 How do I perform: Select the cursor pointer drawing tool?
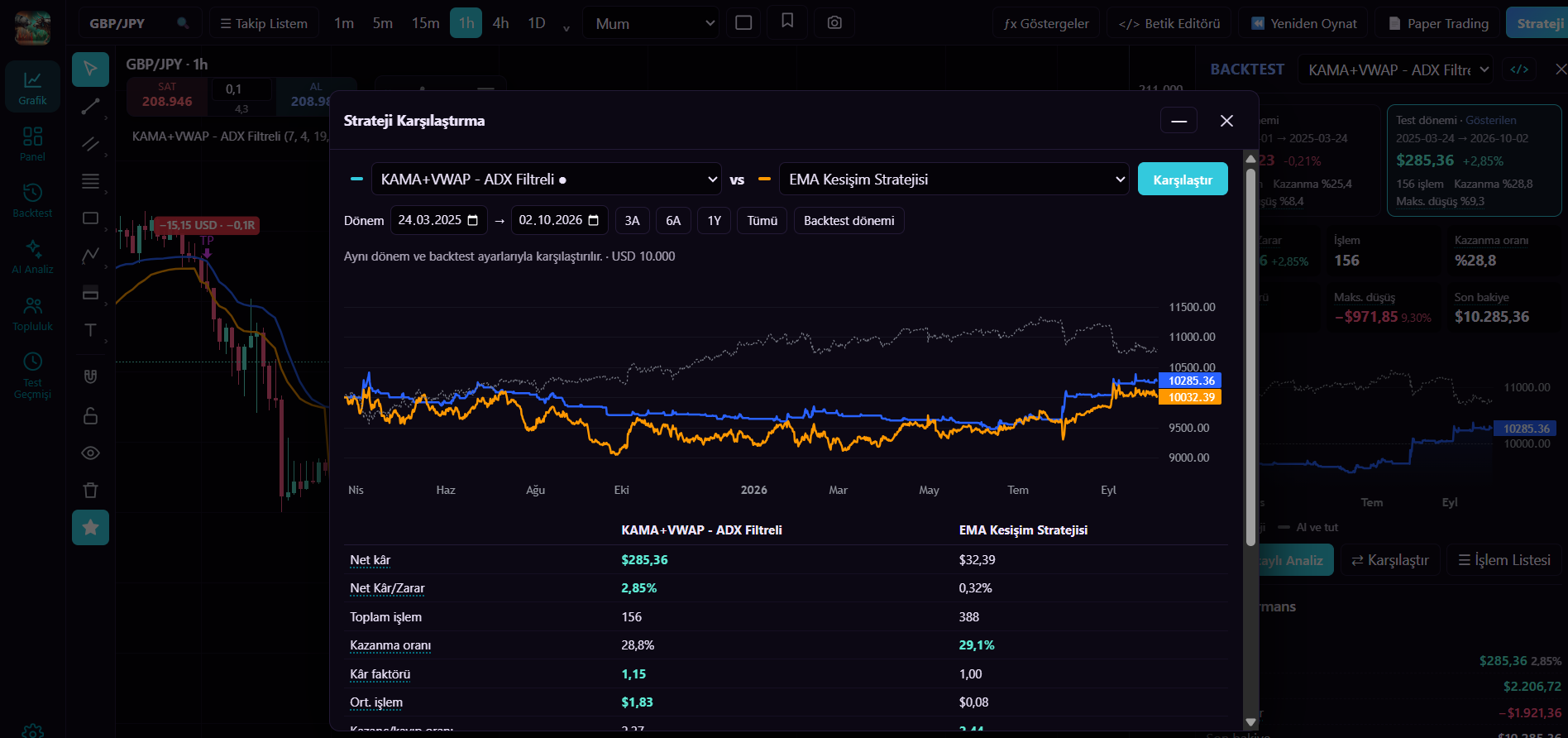pos(90,69)
